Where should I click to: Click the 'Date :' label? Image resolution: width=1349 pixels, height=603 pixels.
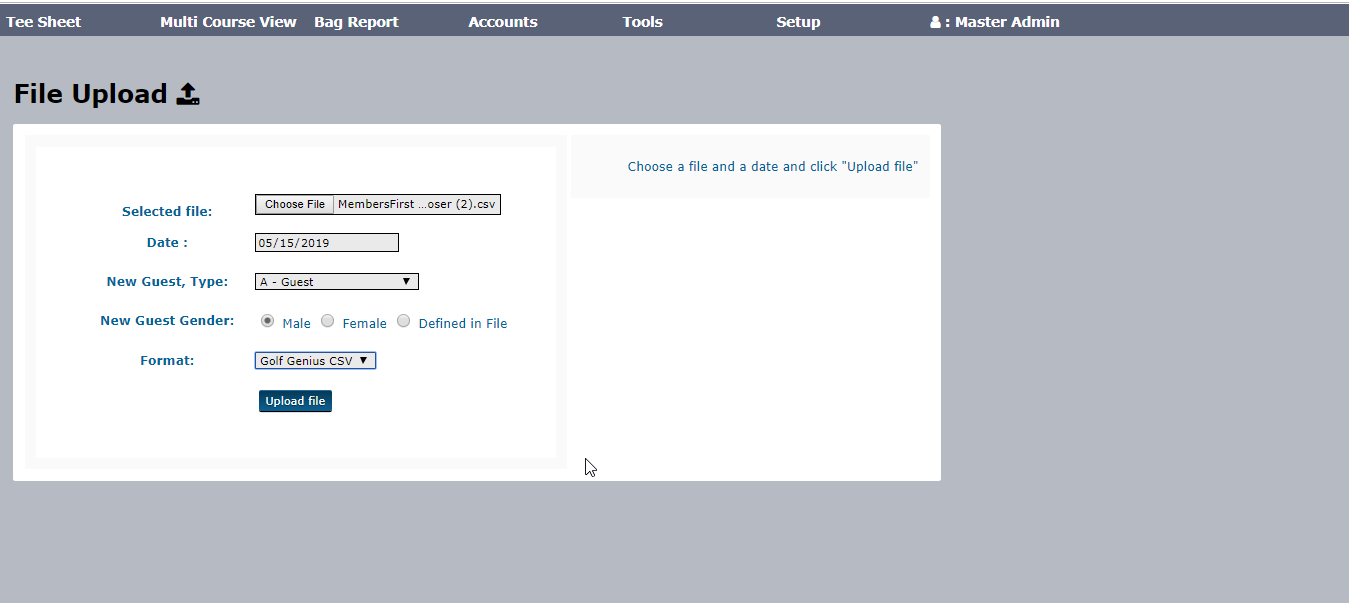point(167,242)
